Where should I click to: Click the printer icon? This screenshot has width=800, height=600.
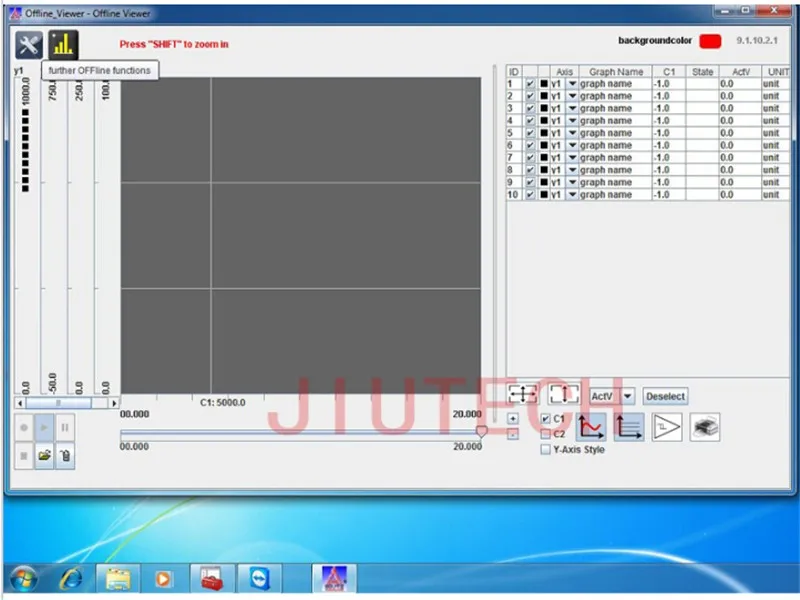tap(705, 427)
